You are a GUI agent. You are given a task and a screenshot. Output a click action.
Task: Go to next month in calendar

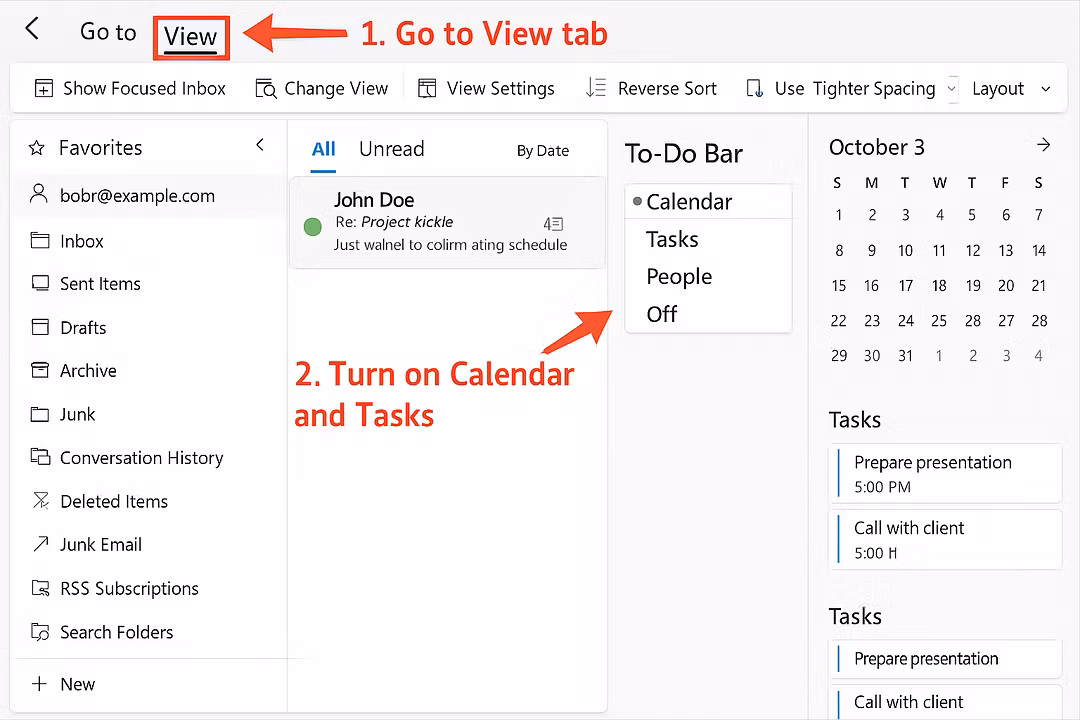coord(1043,146)
